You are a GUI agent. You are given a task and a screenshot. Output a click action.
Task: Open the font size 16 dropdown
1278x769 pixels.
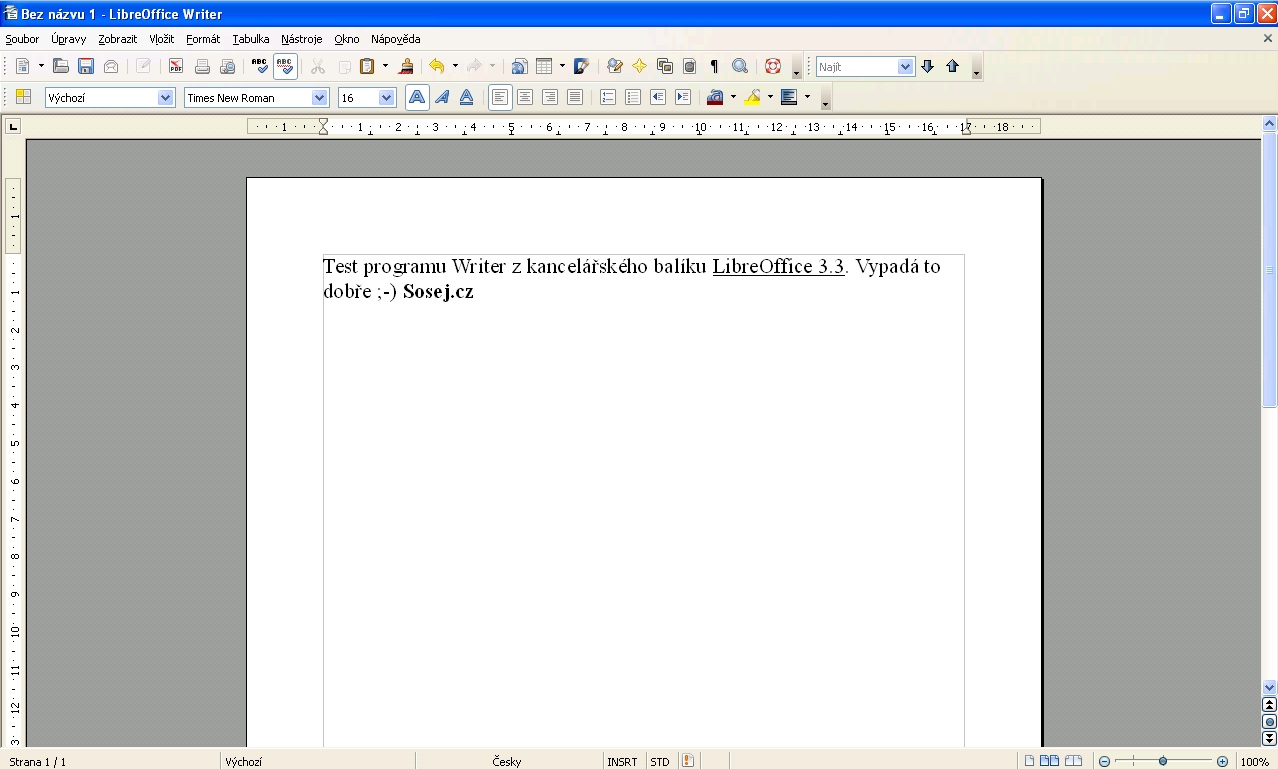(387, 98)
